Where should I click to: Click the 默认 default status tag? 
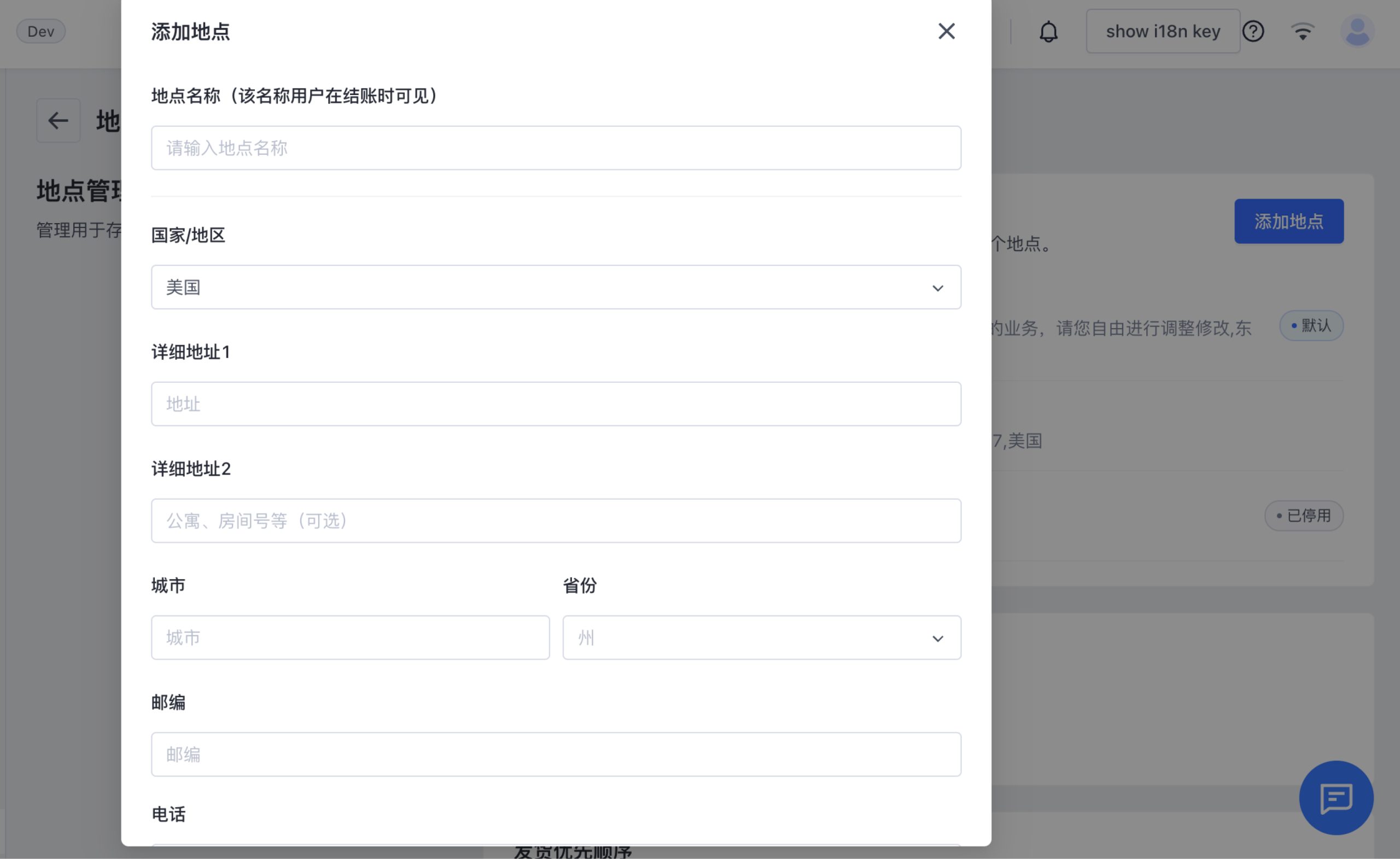(x=1311, y=325)
